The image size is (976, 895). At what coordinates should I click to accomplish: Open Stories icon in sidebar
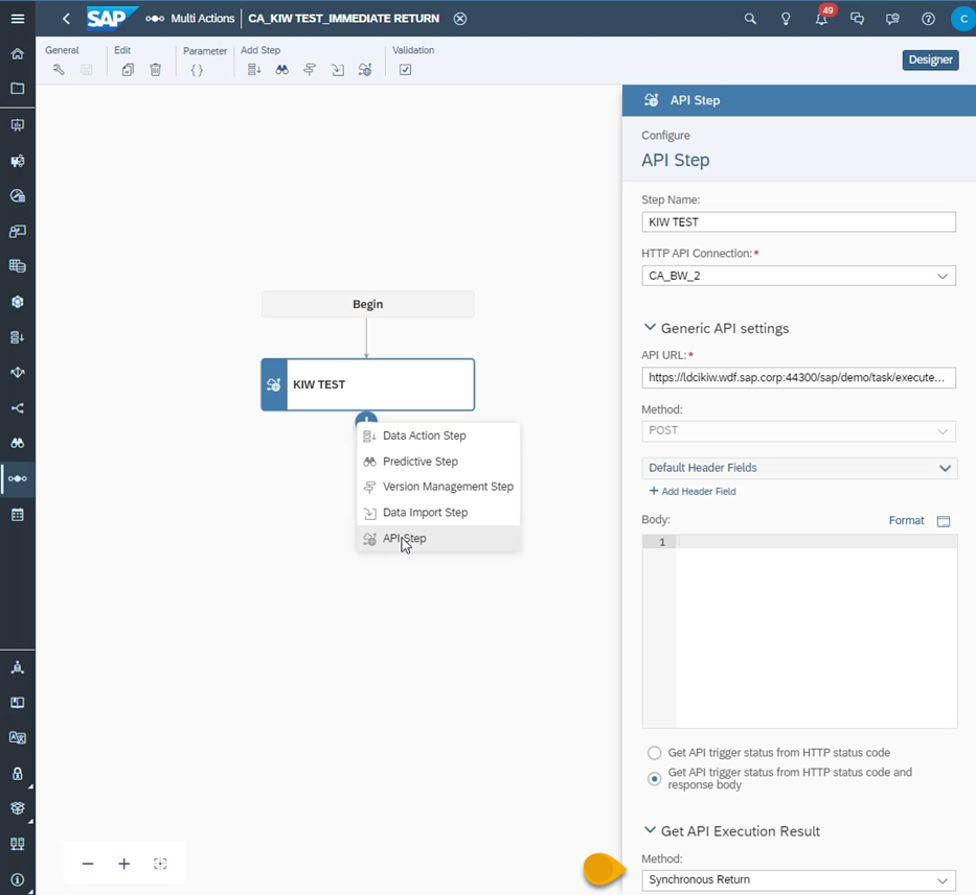click(17, 125)
